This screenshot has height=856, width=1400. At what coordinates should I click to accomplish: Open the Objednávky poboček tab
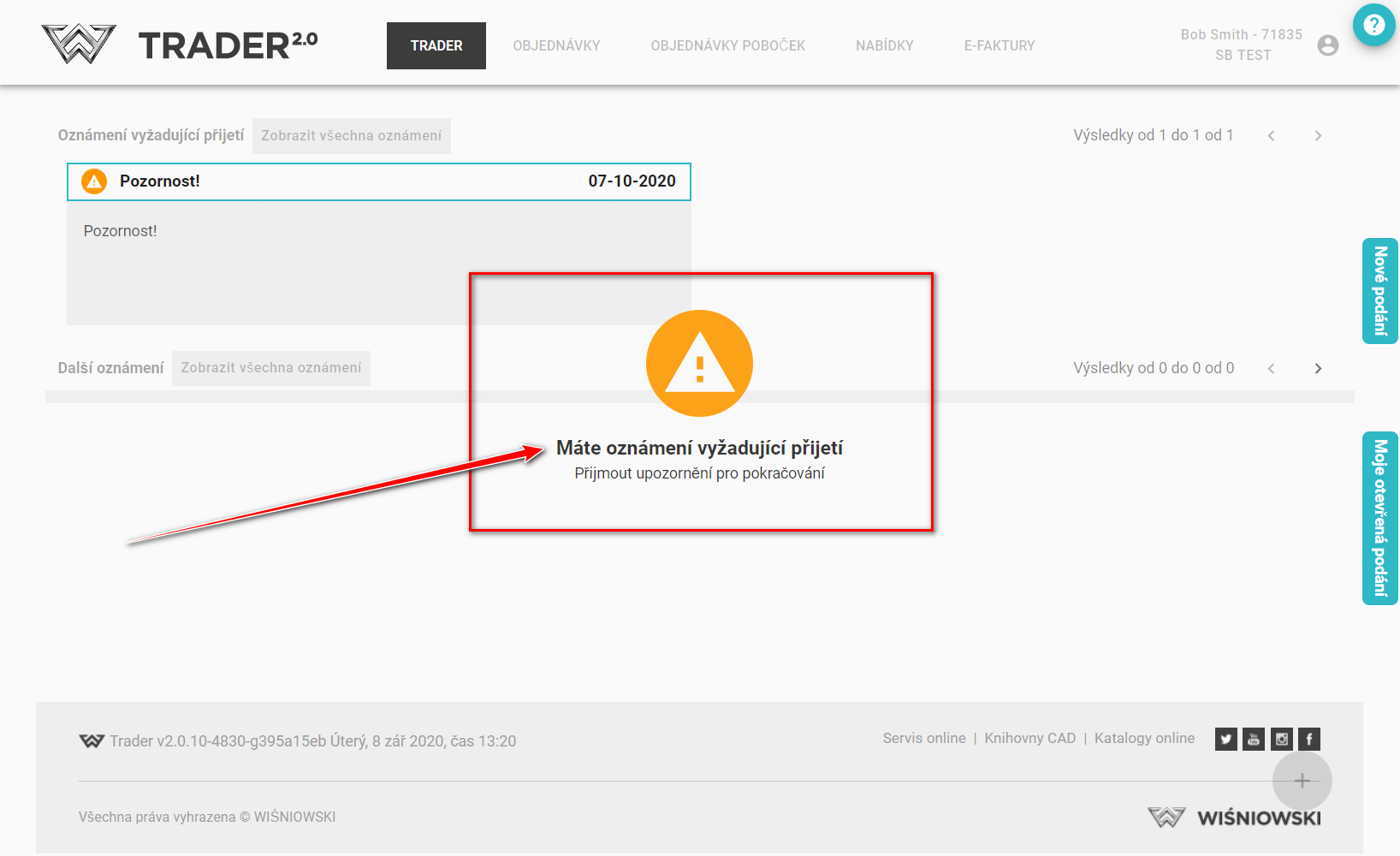click(727, 45)
